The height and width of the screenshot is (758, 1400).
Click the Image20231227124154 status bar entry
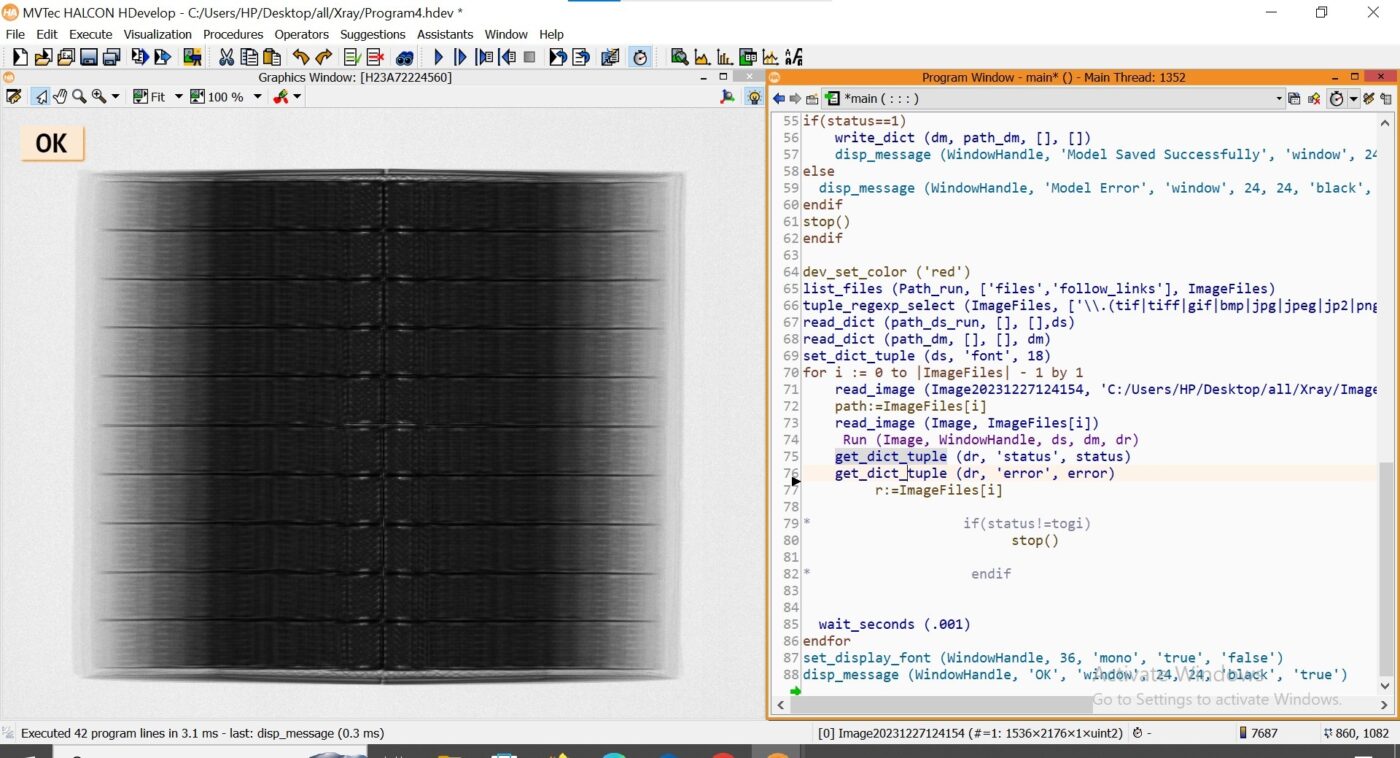coord(970,733)
